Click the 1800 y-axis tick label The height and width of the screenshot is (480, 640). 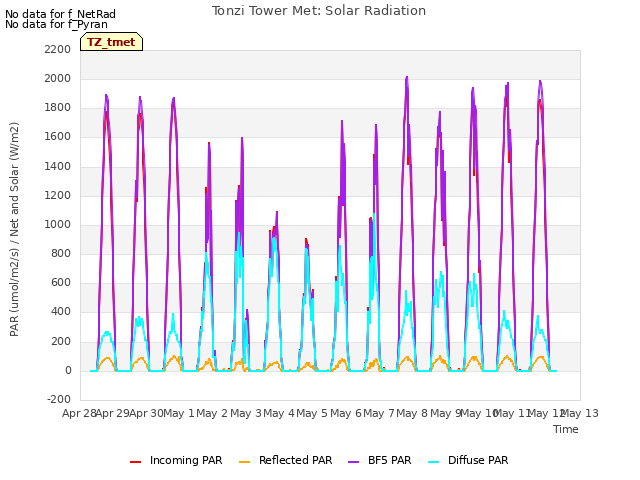[58, 108]
